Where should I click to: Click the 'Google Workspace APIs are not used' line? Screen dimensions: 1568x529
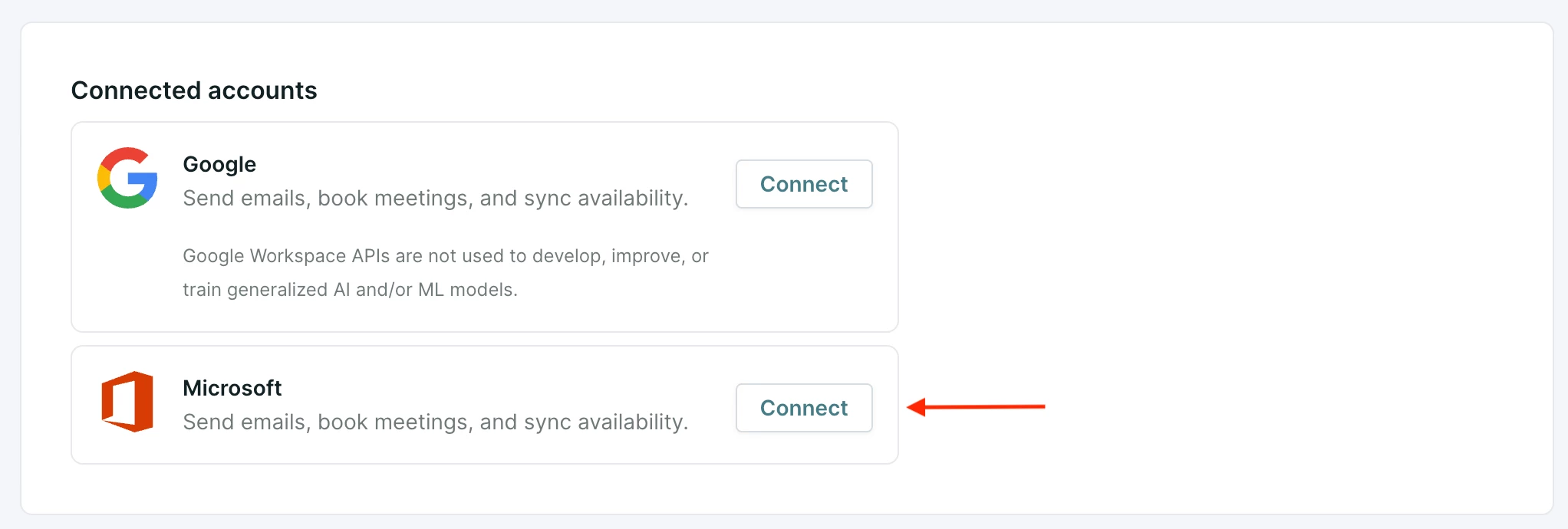(446, 256)
